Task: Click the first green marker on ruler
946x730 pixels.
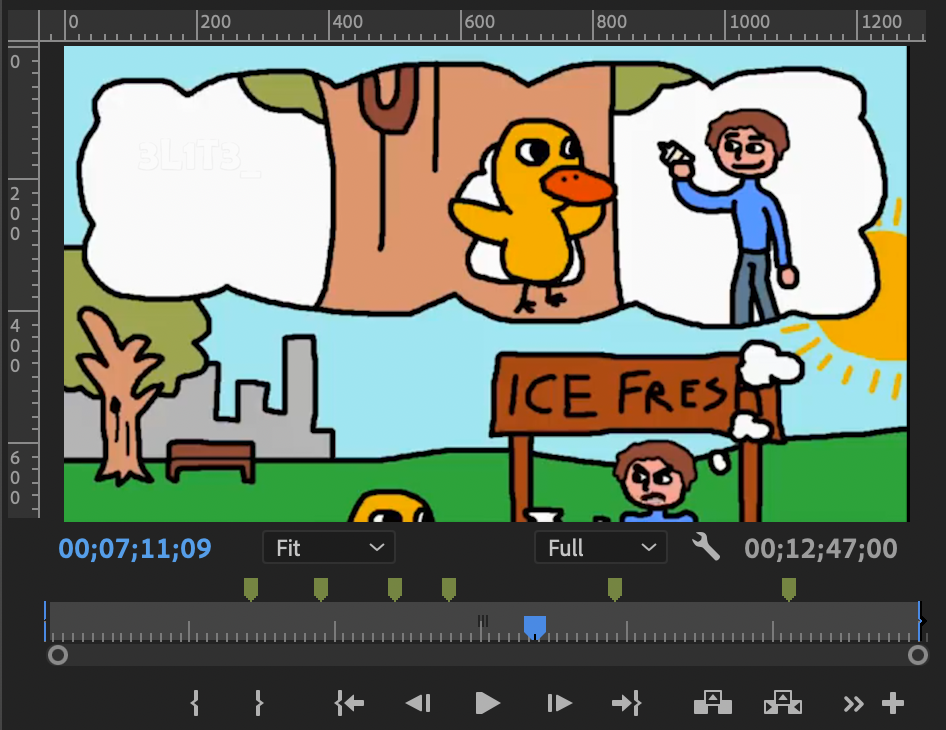Action: pos(251,589)
